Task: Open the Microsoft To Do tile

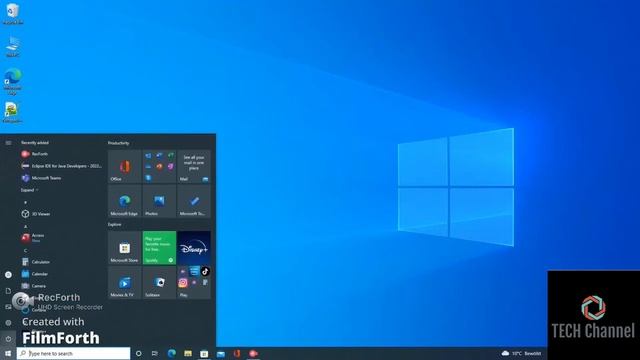Action: pyautogui.click(x=194, y=201)
